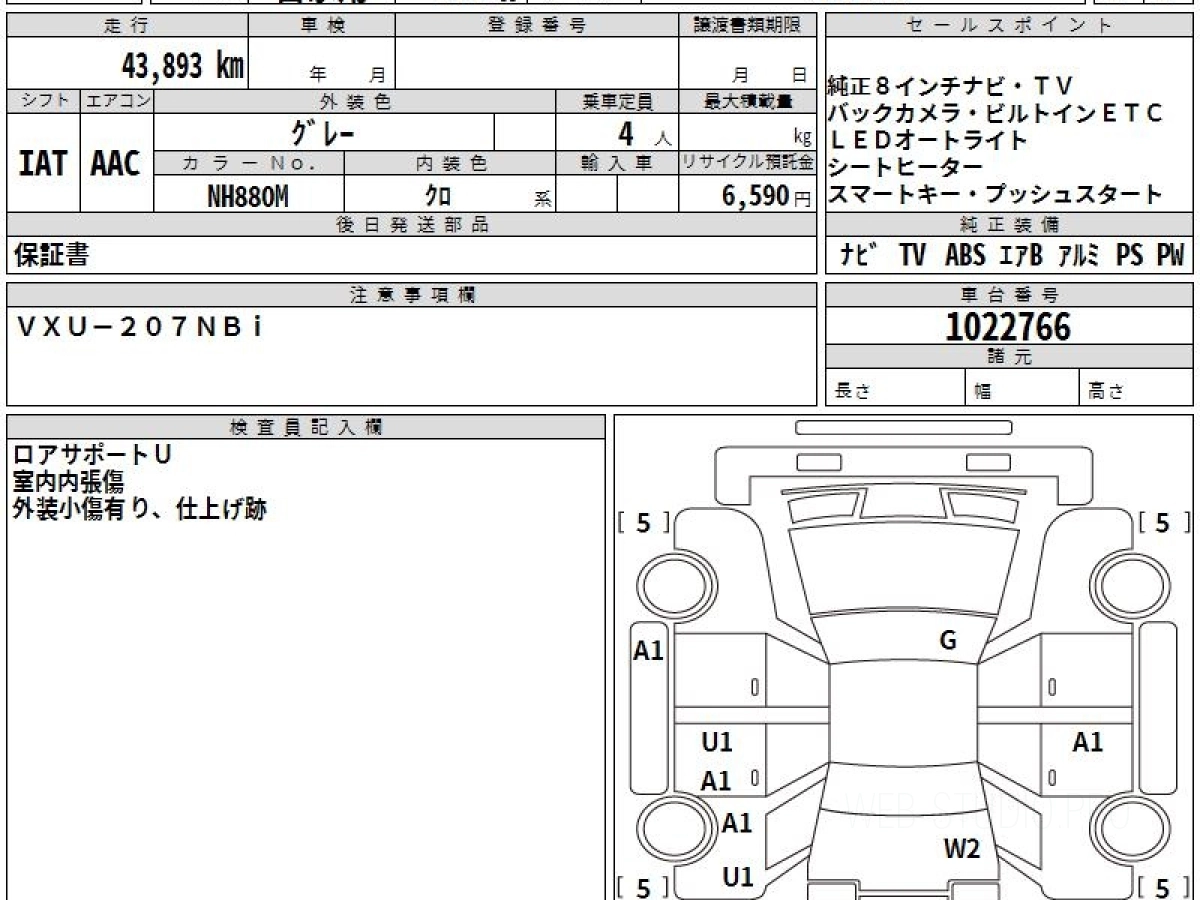
Task: Click the PW equipment label
Action: click(1170, 256)
